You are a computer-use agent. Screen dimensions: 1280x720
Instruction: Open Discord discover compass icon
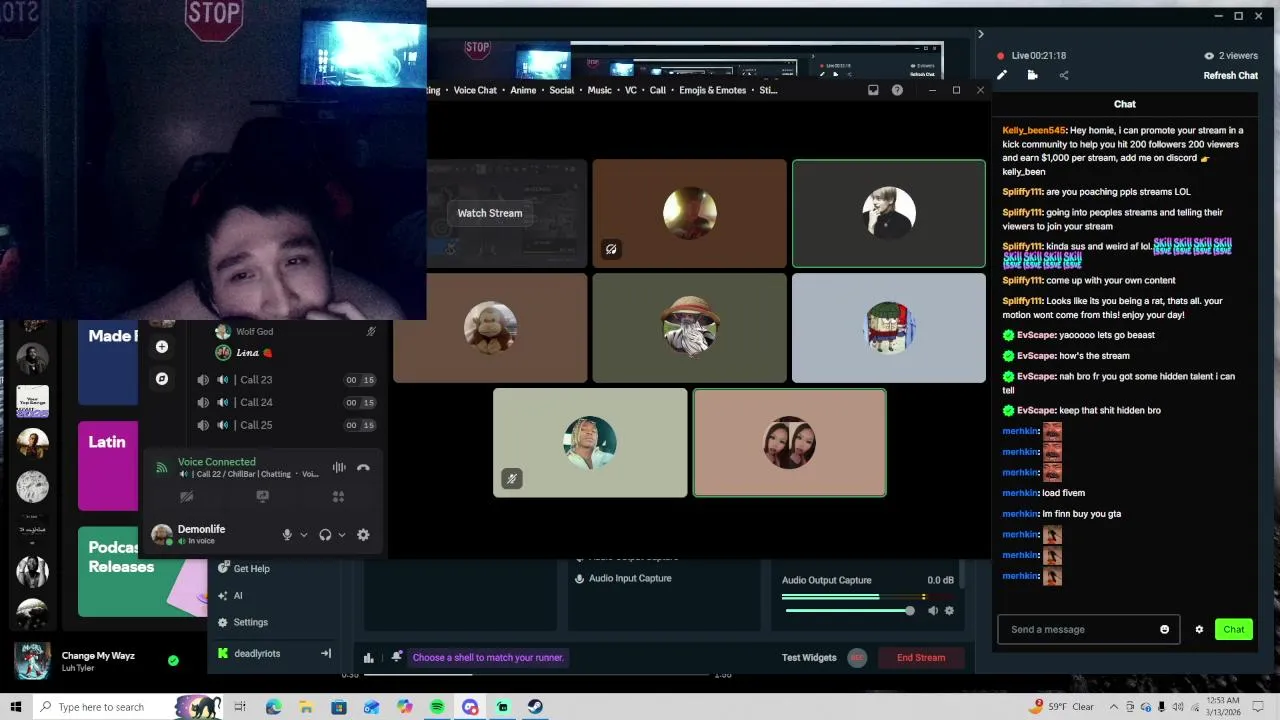tap(162, 379)
